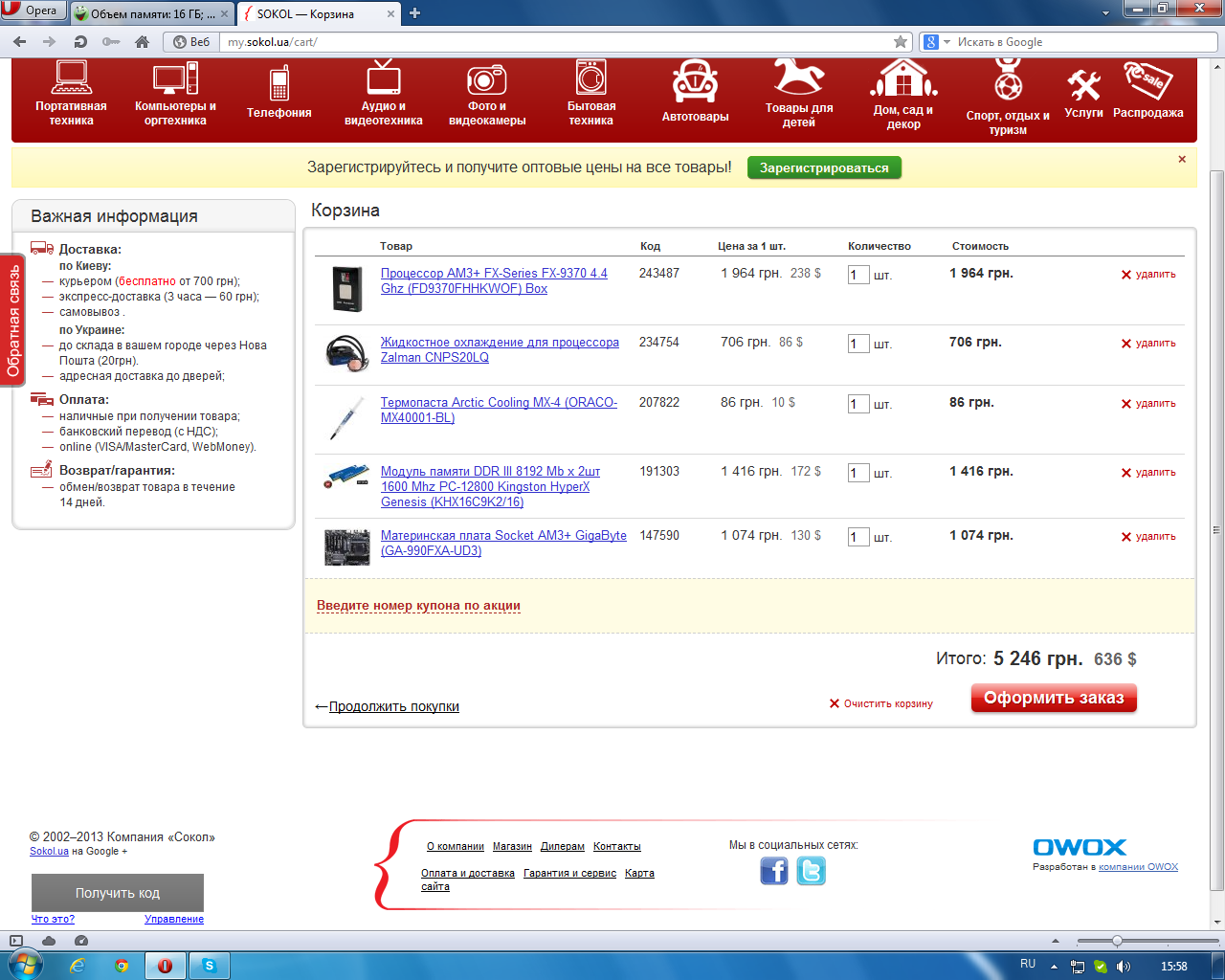This screenshot has height=980, width=1225.
Task: Open the Бытовая техника category
Action: coord(591,93)
